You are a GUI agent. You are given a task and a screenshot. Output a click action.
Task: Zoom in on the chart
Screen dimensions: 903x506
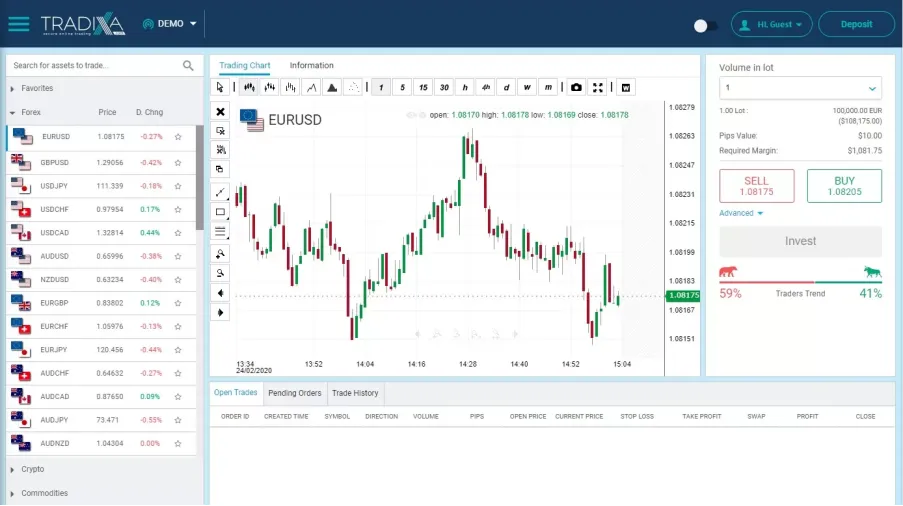[220, 254]
